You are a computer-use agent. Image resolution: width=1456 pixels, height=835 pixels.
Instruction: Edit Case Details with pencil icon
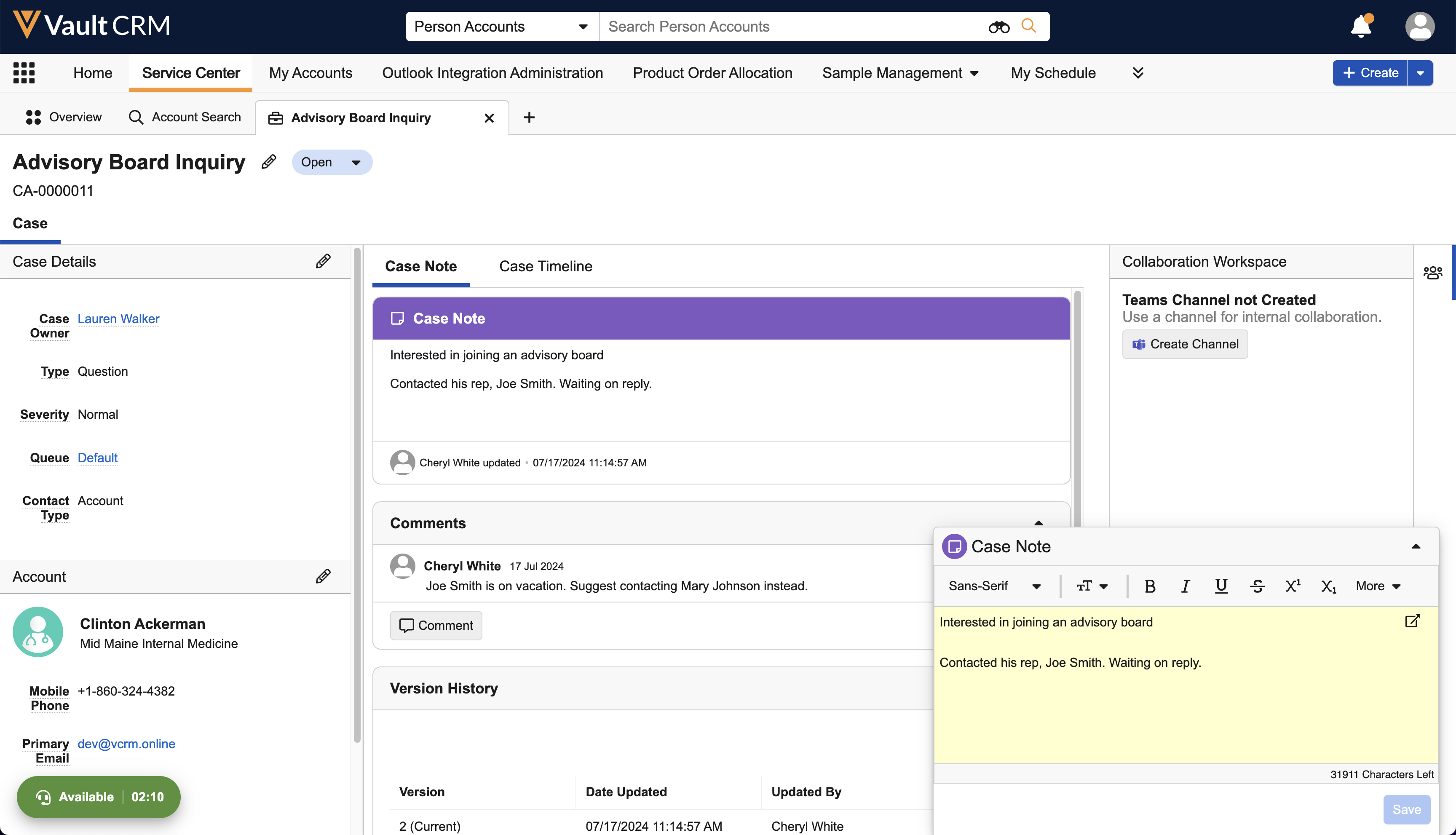point(323,262)
